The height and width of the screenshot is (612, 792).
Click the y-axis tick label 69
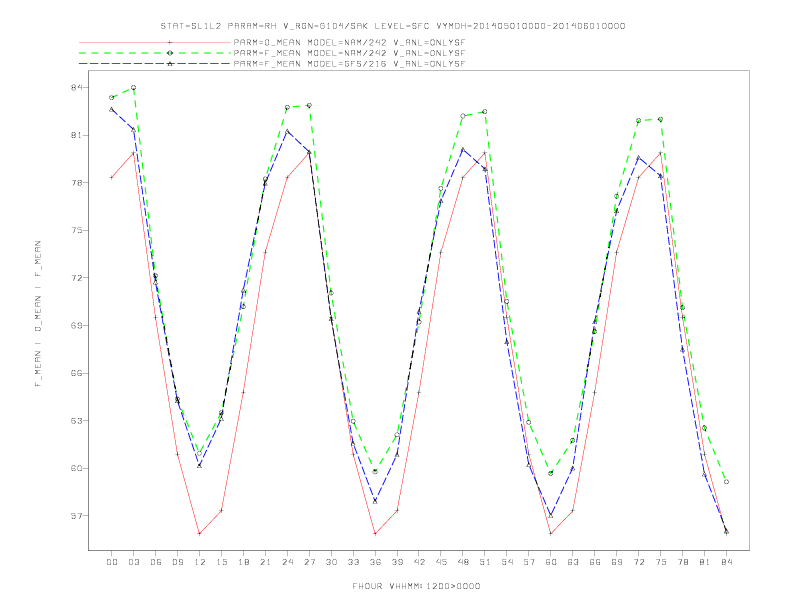coord(77,326)
